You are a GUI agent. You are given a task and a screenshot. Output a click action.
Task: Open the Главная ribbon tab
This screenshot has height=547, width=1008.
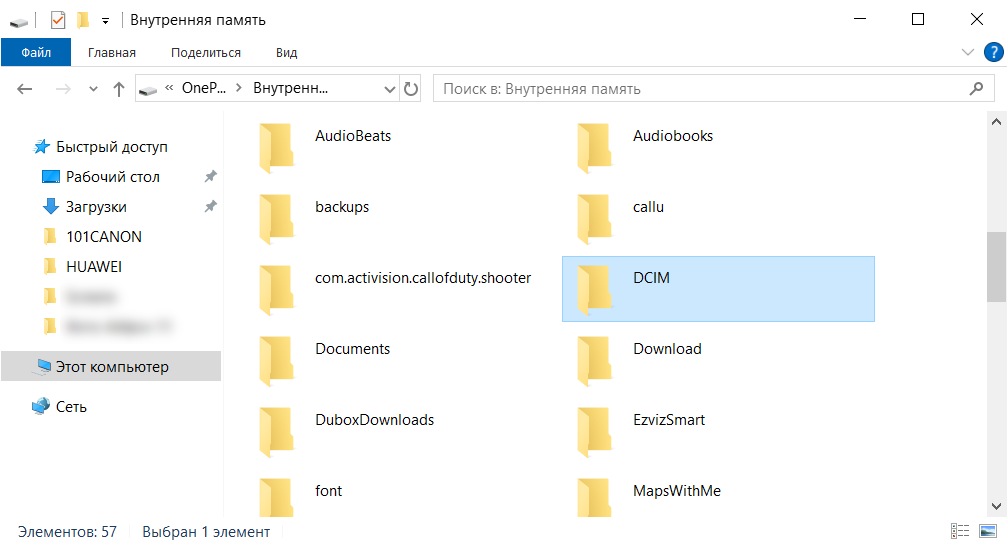pos(112,53)
